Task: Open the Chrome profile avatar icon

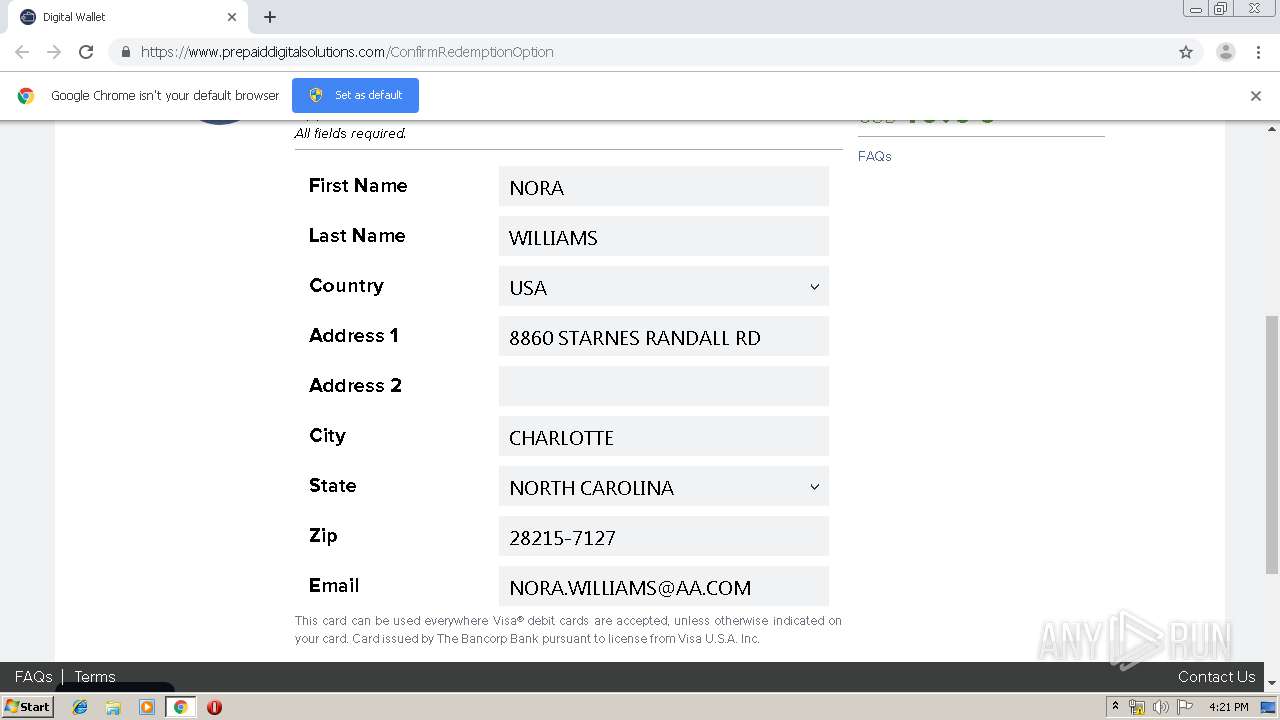Action: (x=1226, y=52)
